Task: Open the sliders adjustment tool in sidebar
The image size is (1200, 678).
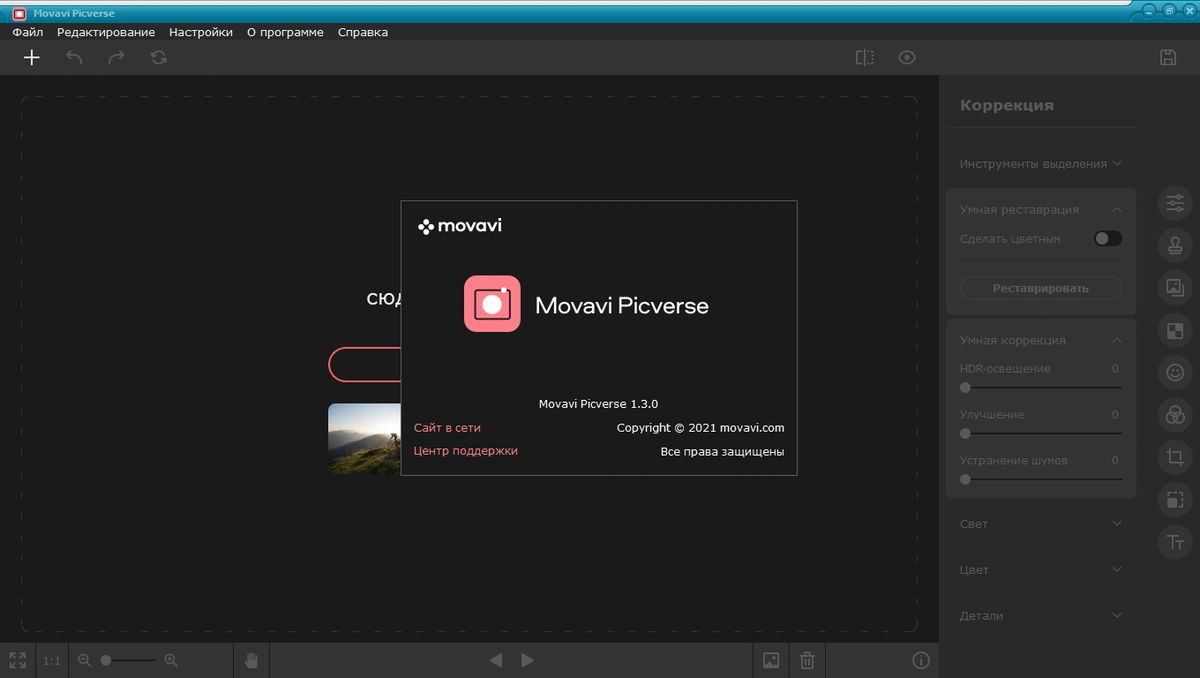Action: (1175, 203)
